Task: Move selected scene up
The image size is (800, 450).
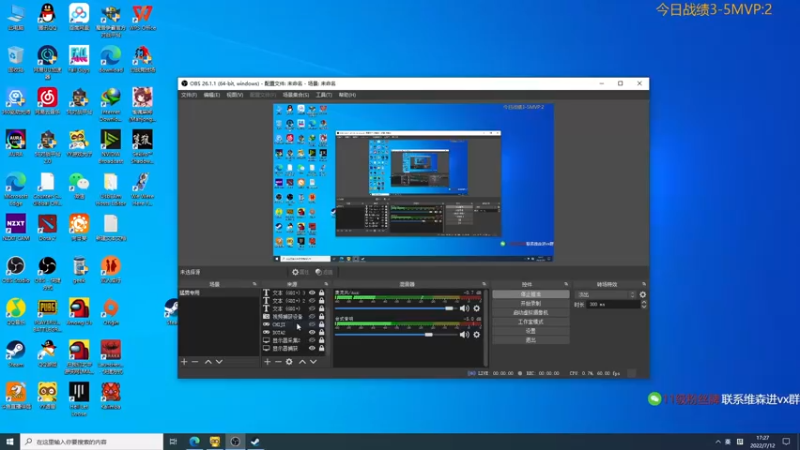Action: coord(208,362)
